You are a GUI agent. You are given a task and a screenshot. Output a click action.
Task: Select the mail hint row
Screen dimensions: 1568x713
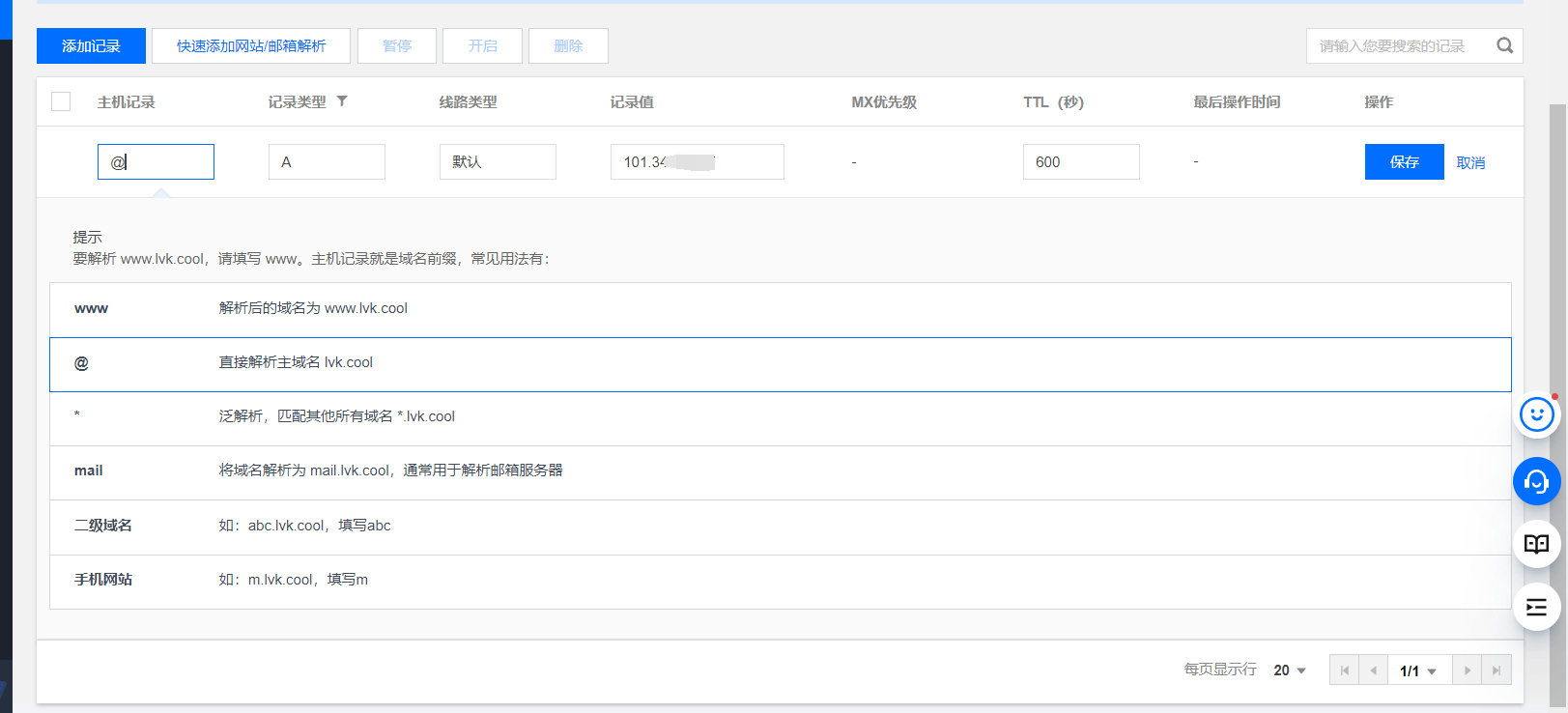(781, 472)
